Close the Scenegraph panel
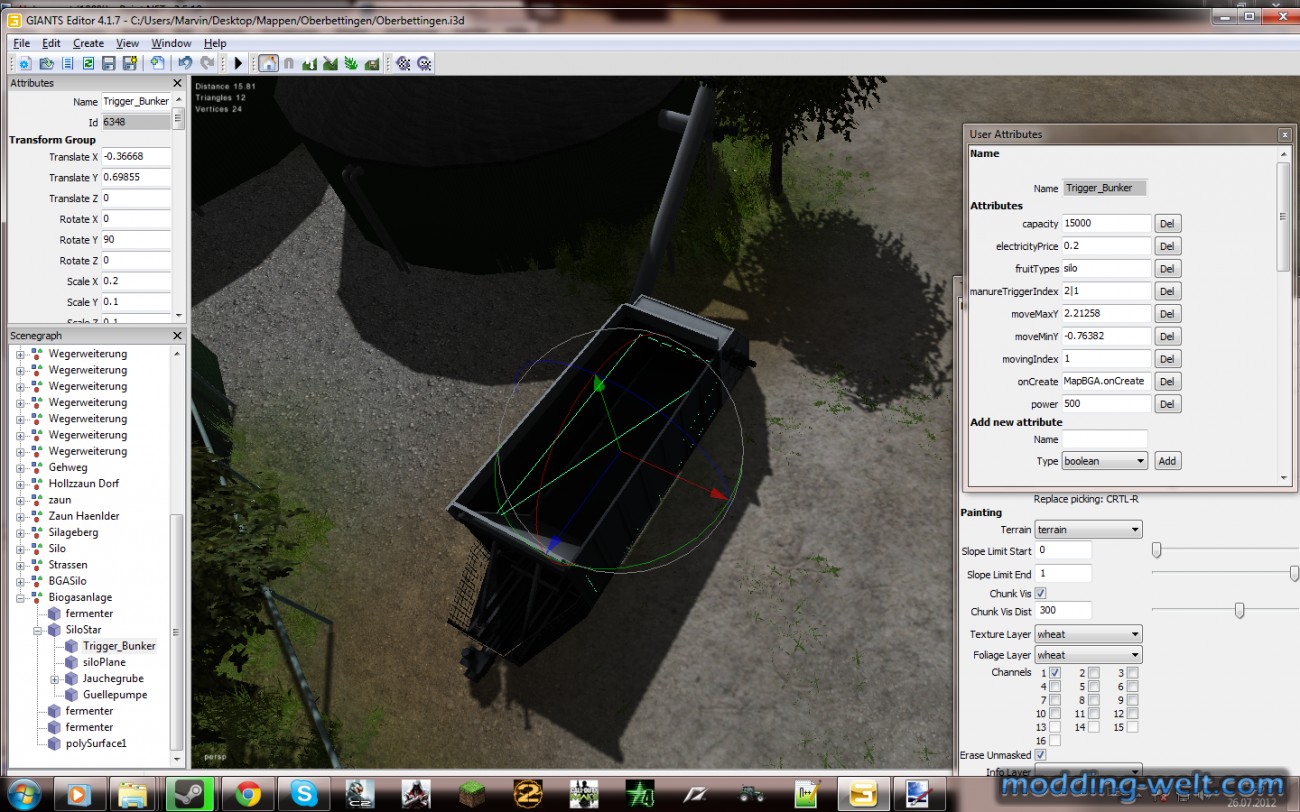This screenshot has width=1300, height=812. pyautogui.click(x=178, y=336)
